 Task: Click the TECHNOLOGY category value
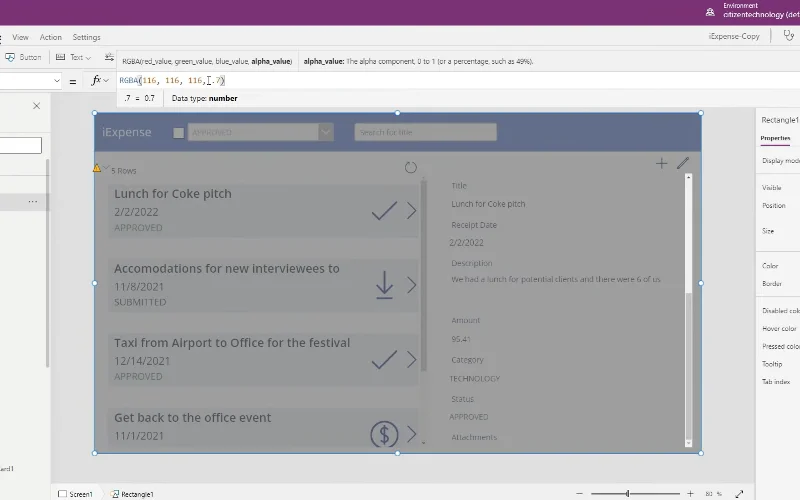tap(474, 379)
